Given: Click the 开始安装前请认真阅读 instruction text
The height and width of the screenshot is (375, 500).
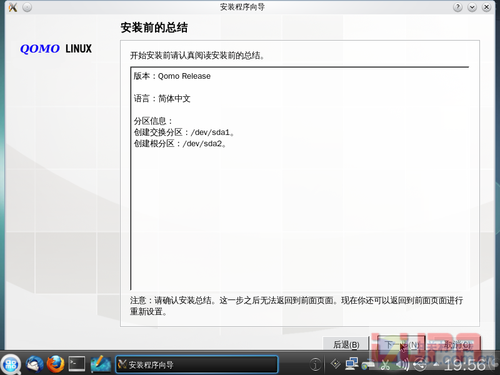Looking at the screenshot, I should pos(197,55).
